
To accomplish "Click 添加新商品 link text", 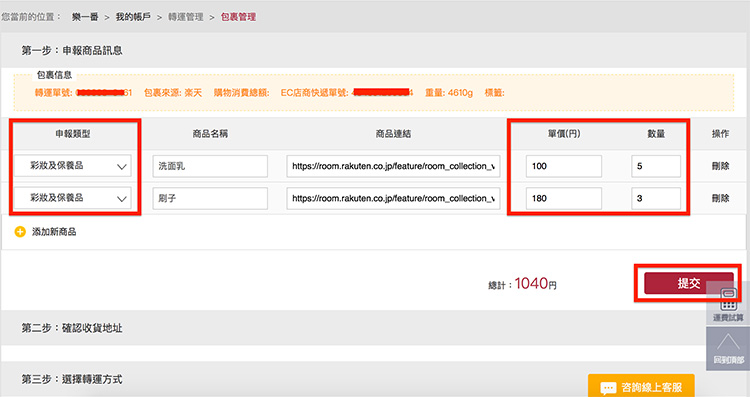I will 54,232.
